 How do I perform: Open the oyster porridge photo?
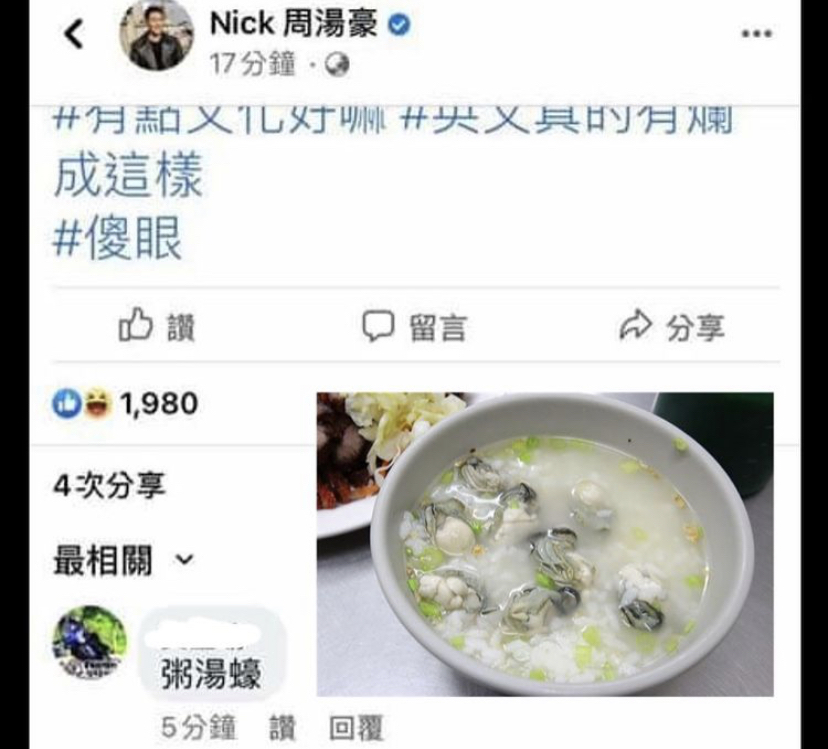tap(545, 544)
